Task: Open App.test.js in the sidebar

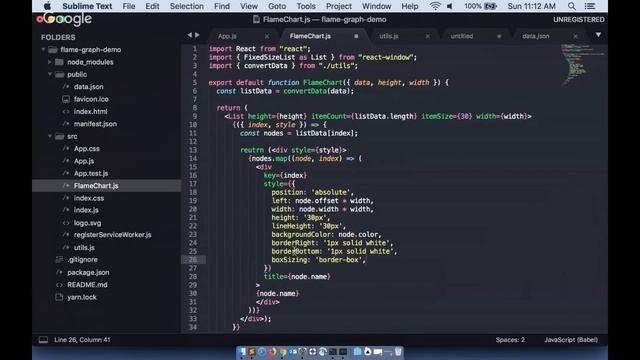Action: click(x=91, y=173)
